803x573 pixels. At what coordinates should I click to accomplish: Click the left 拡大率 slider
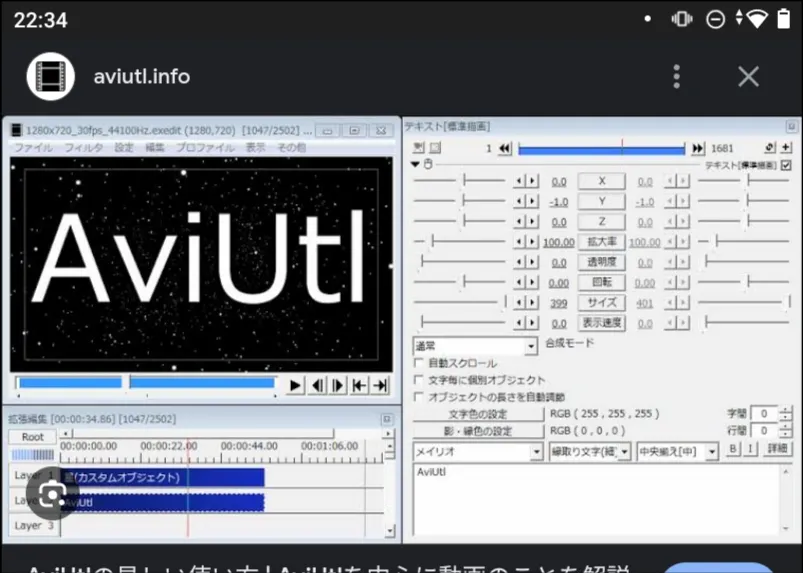tap(459, 241)
